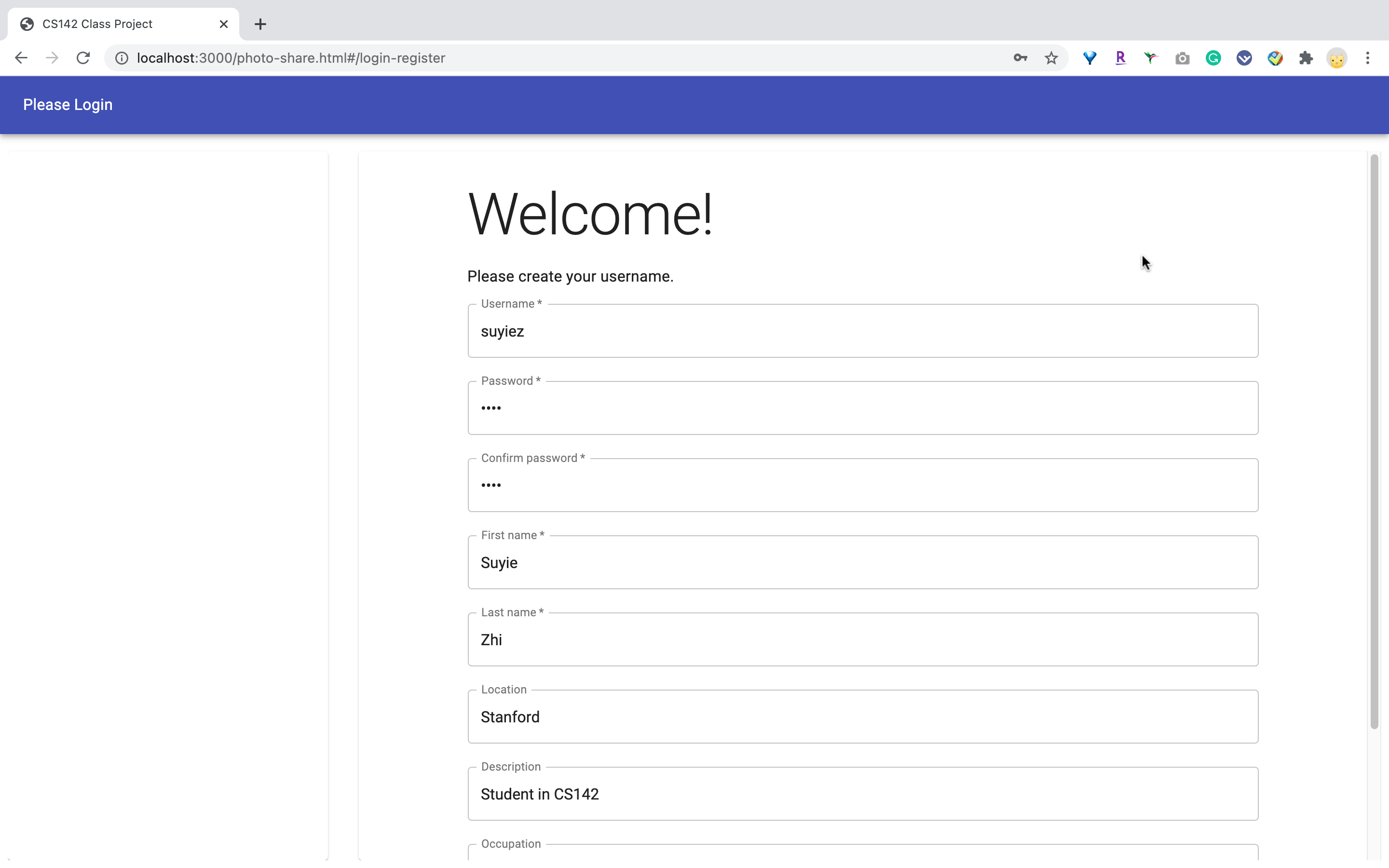The height and width of the screenshot is (868, 1389).
Task: Click the First name input field
Action: (x=863, y=562)
